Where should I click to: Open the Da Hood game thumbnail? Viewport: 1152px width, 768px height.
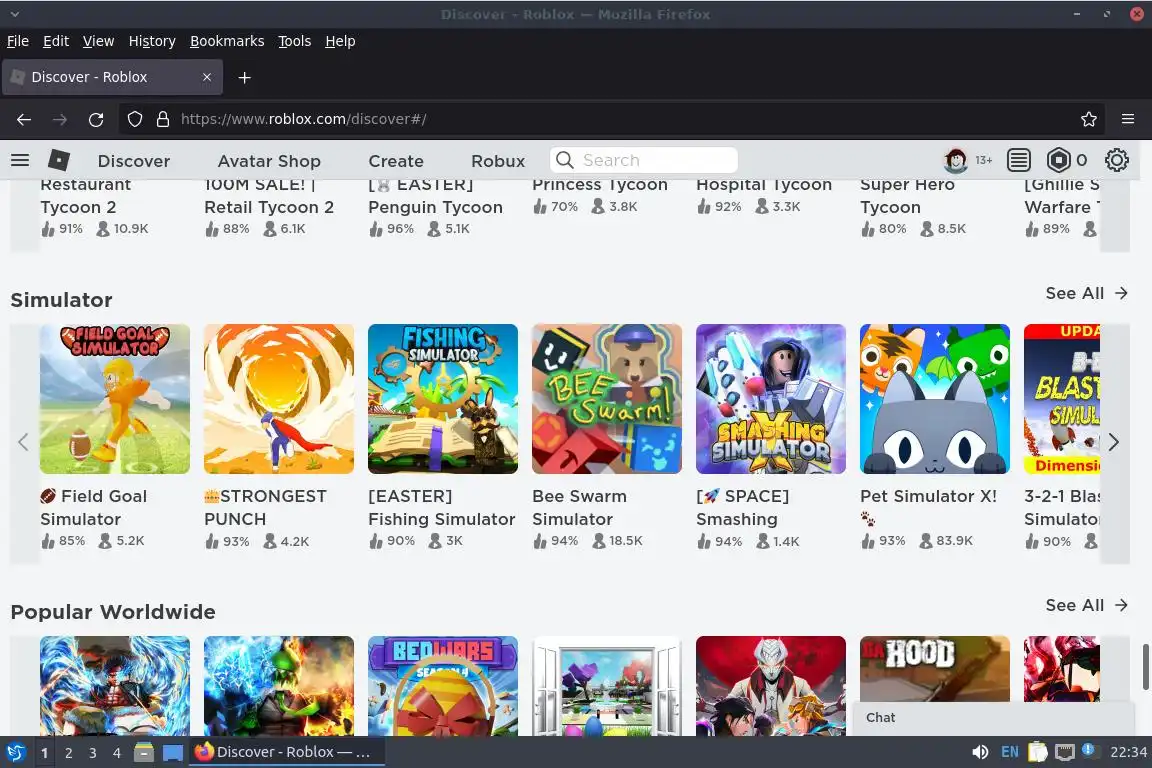[935, 669]
